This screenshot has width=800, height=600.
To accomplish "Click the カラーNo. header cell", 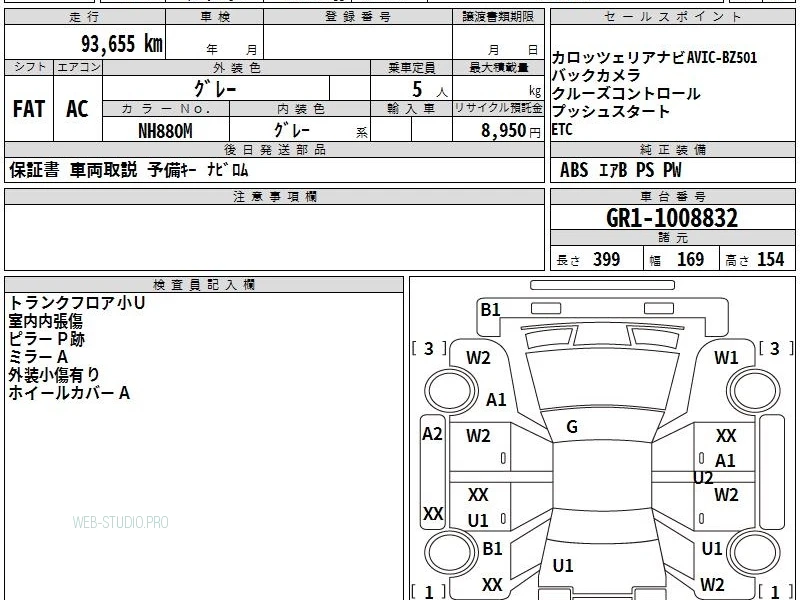I will 166,109.
